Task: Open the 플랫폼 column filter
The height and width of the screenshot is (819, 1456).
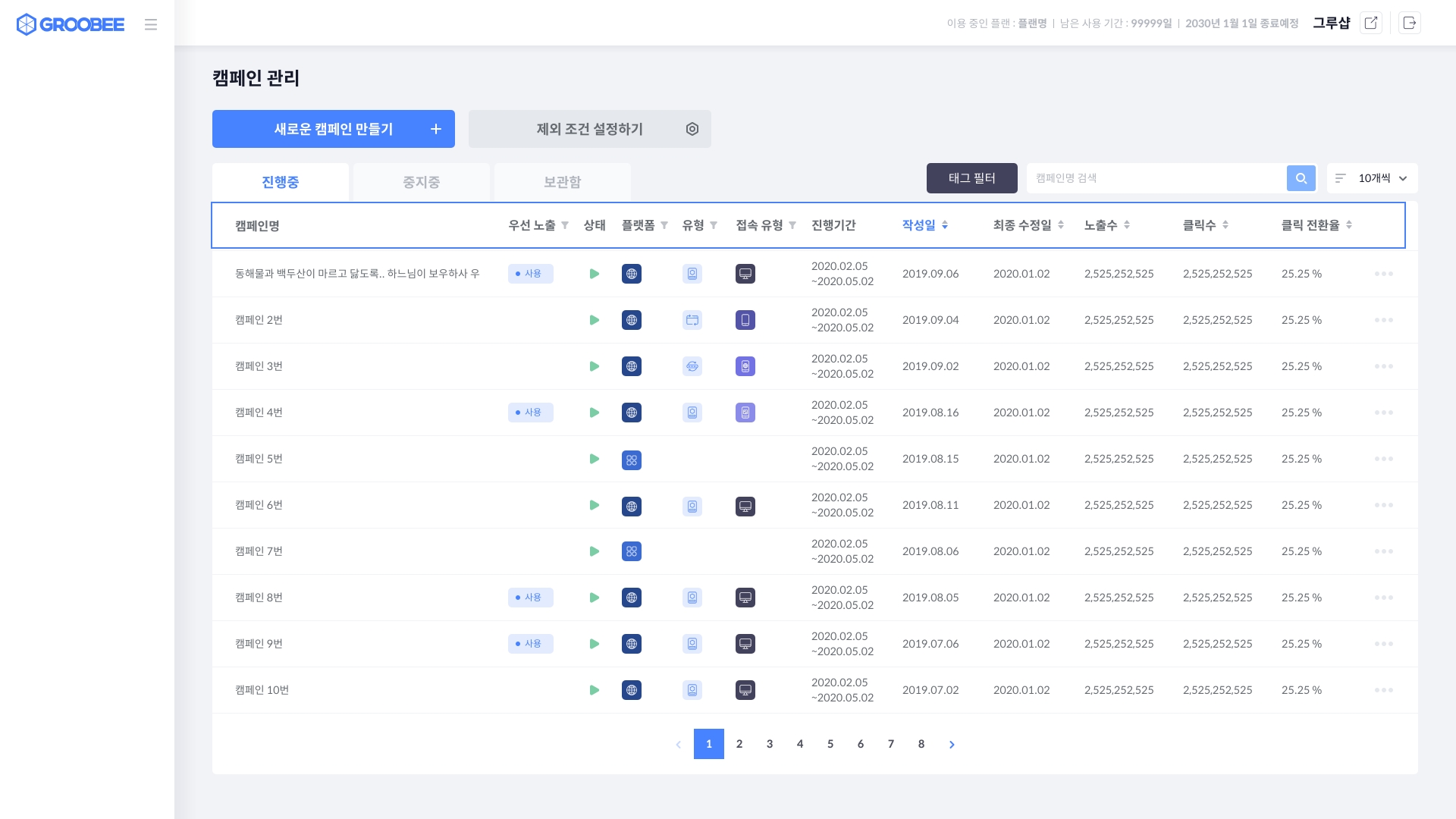Action: click(664, 225)
